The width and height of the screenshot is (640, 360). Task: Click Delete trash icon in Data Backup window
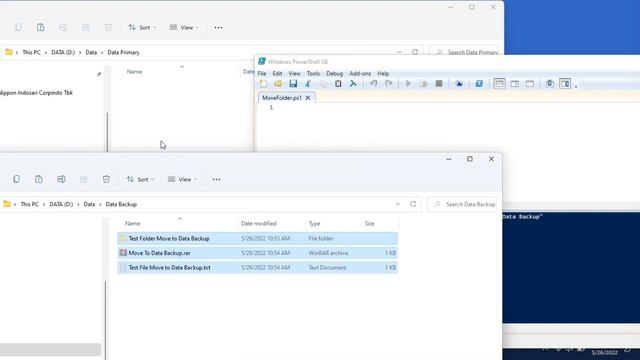pos(106,179)
